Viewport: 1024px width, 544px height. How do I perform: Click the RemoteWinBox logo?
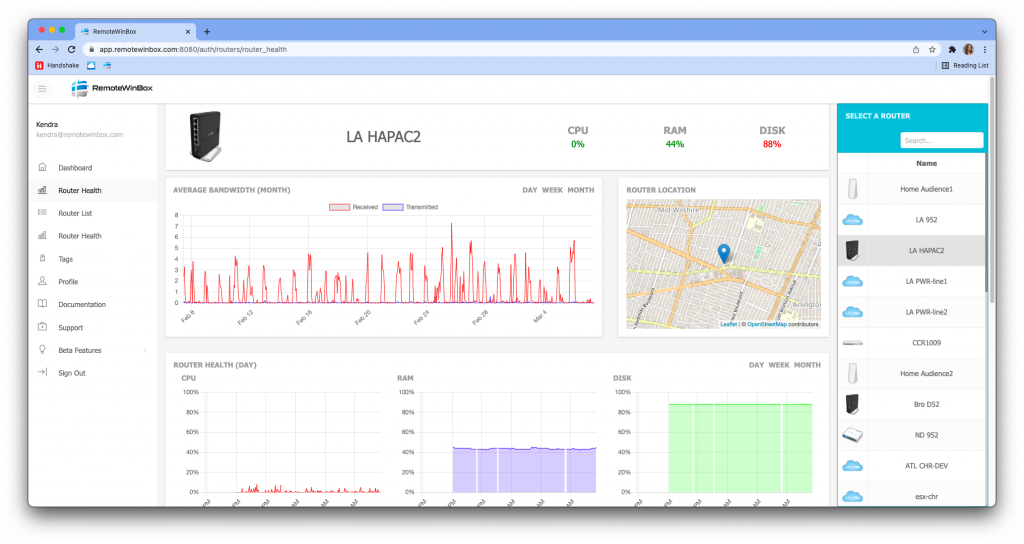[x=112, y=88]
